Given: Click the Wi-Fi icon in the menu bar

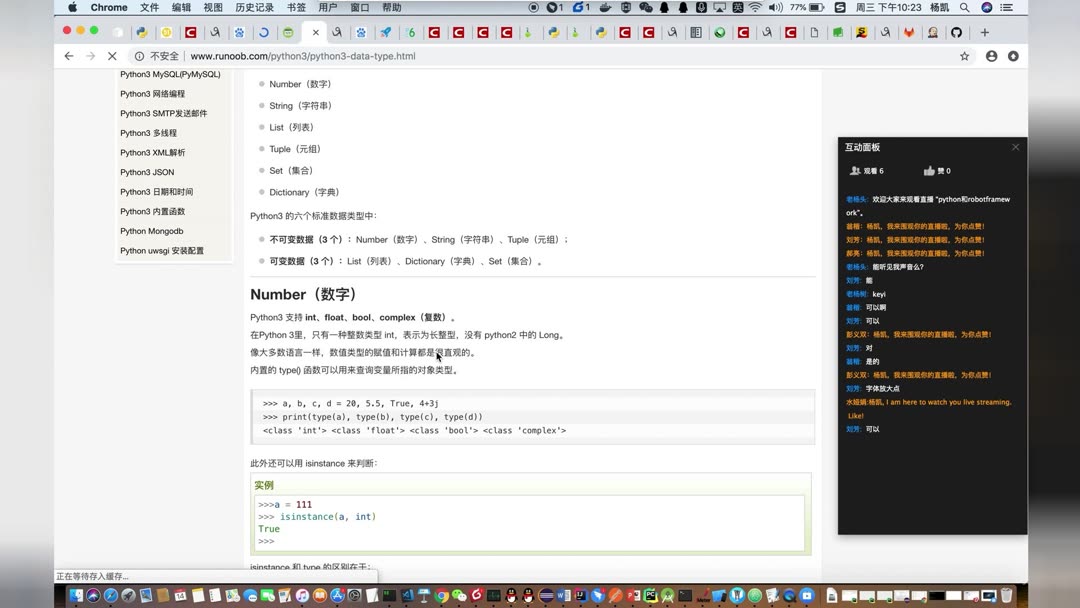Looking at the screenshot, I should click(x=757, y=8).
